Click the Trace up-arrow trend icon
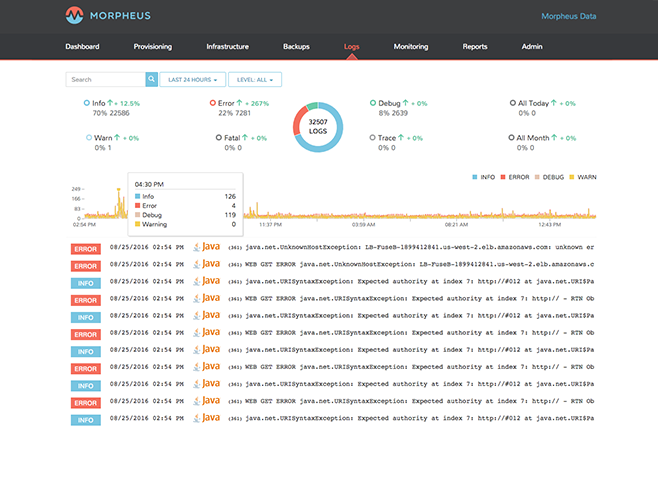Screen dimensions: 658x478 [401, 138]
